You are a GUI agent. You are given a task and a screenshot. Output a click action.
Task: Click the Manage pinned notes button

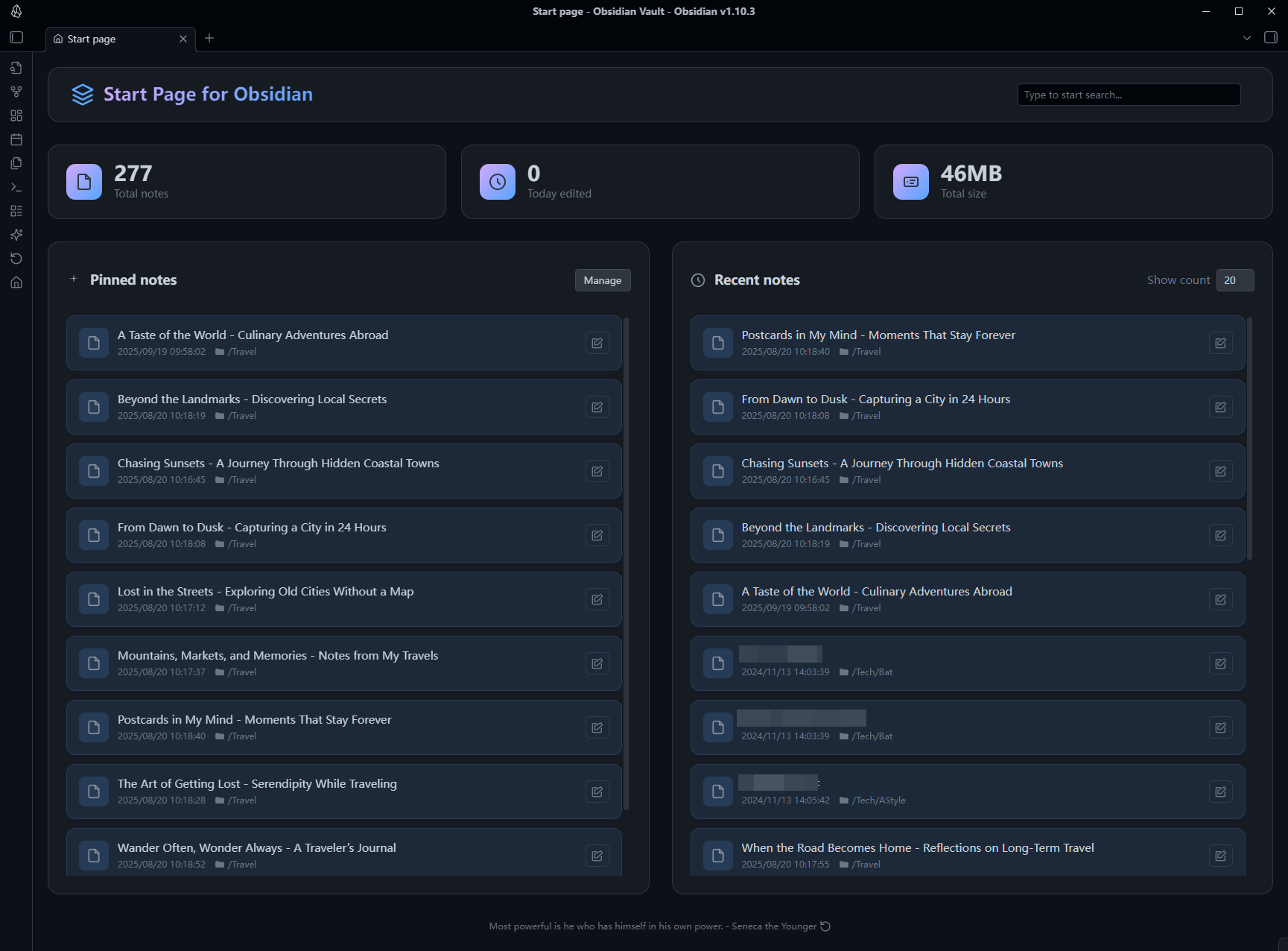pos(603,280)
